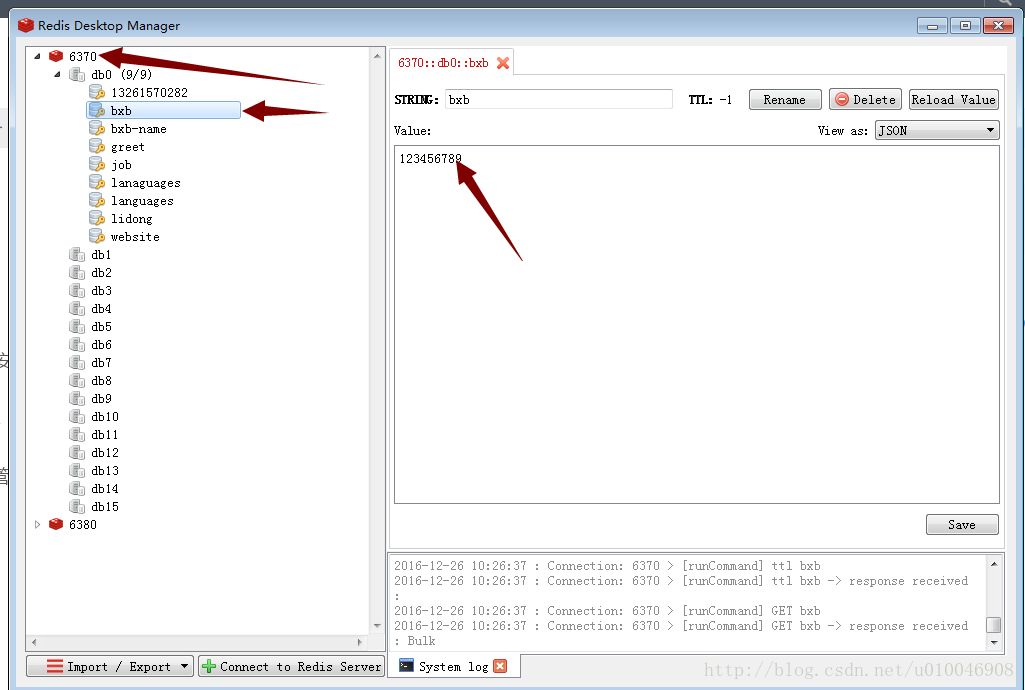This screenshot has height=690, width=1025.
Task: Collapse the 6370 connection tree
Action: pyautogui.click(x=37, y=56)
